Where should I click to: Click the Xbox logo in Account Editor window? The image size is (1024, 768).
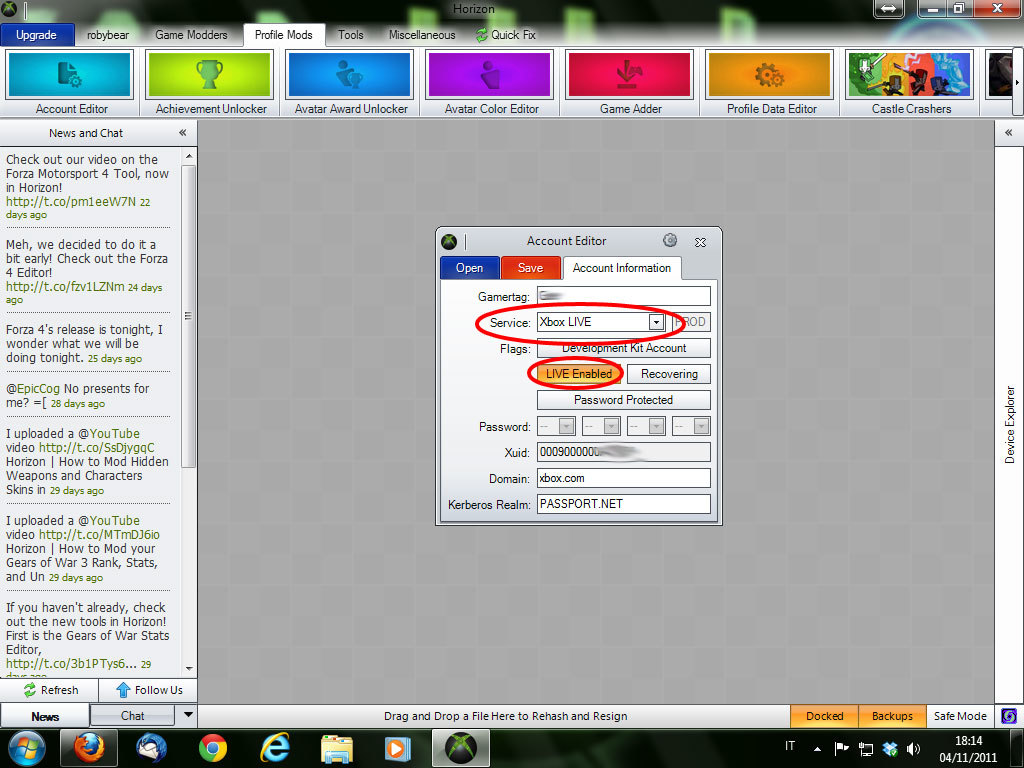coord(449,242)
